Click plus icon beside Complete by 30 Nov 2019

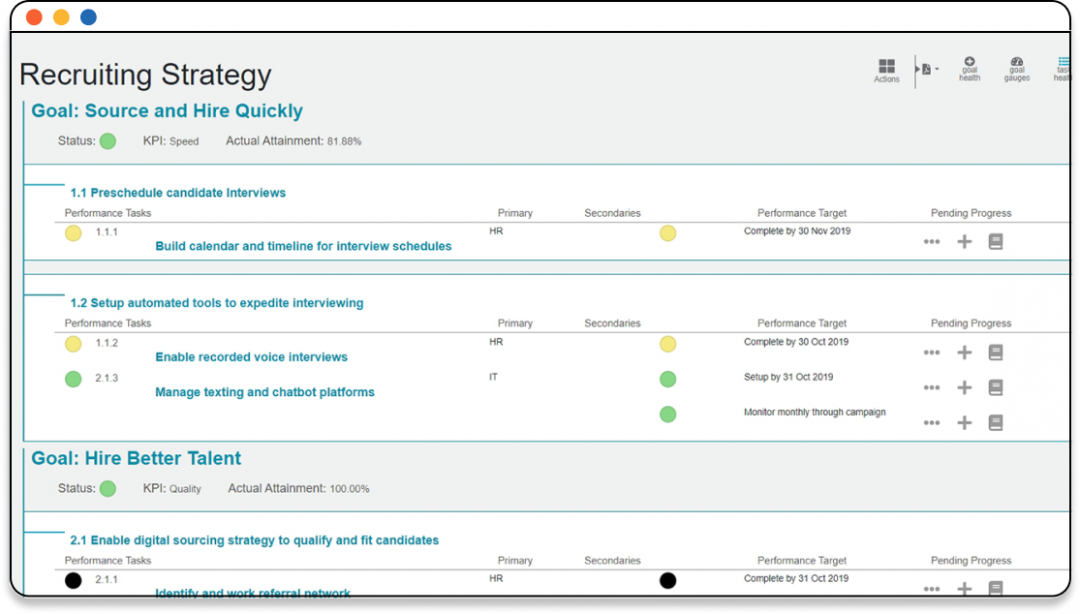pos(964,240)
